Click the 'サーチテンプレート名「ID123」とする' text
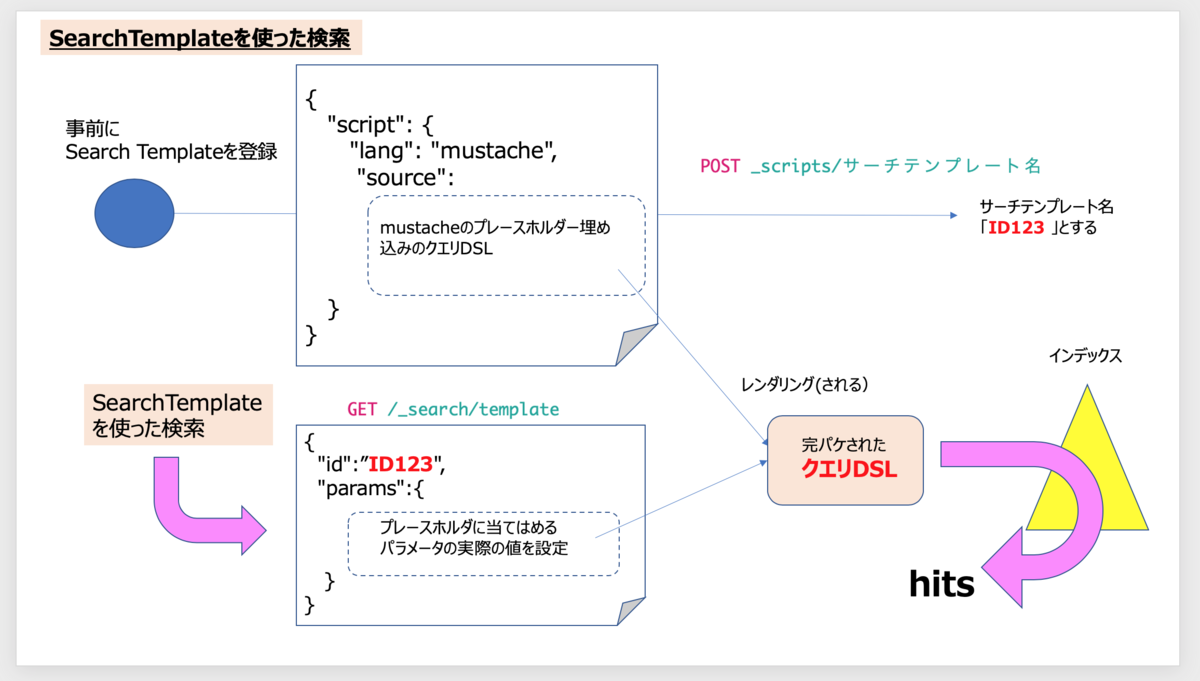The width and height of the screenshot is (1200, 681). [x=1046, y=217]
